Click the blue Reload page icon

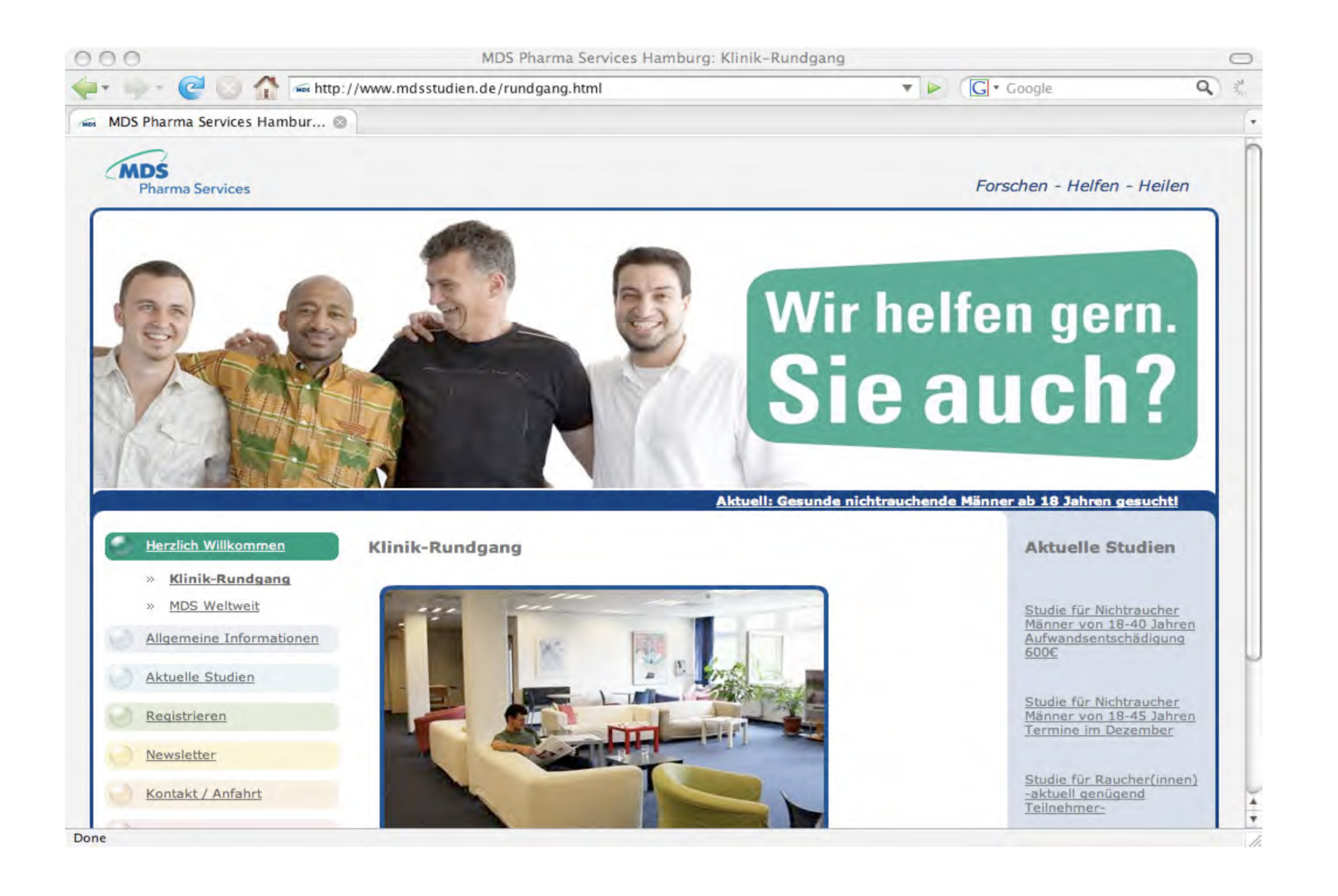pos(191,88)
